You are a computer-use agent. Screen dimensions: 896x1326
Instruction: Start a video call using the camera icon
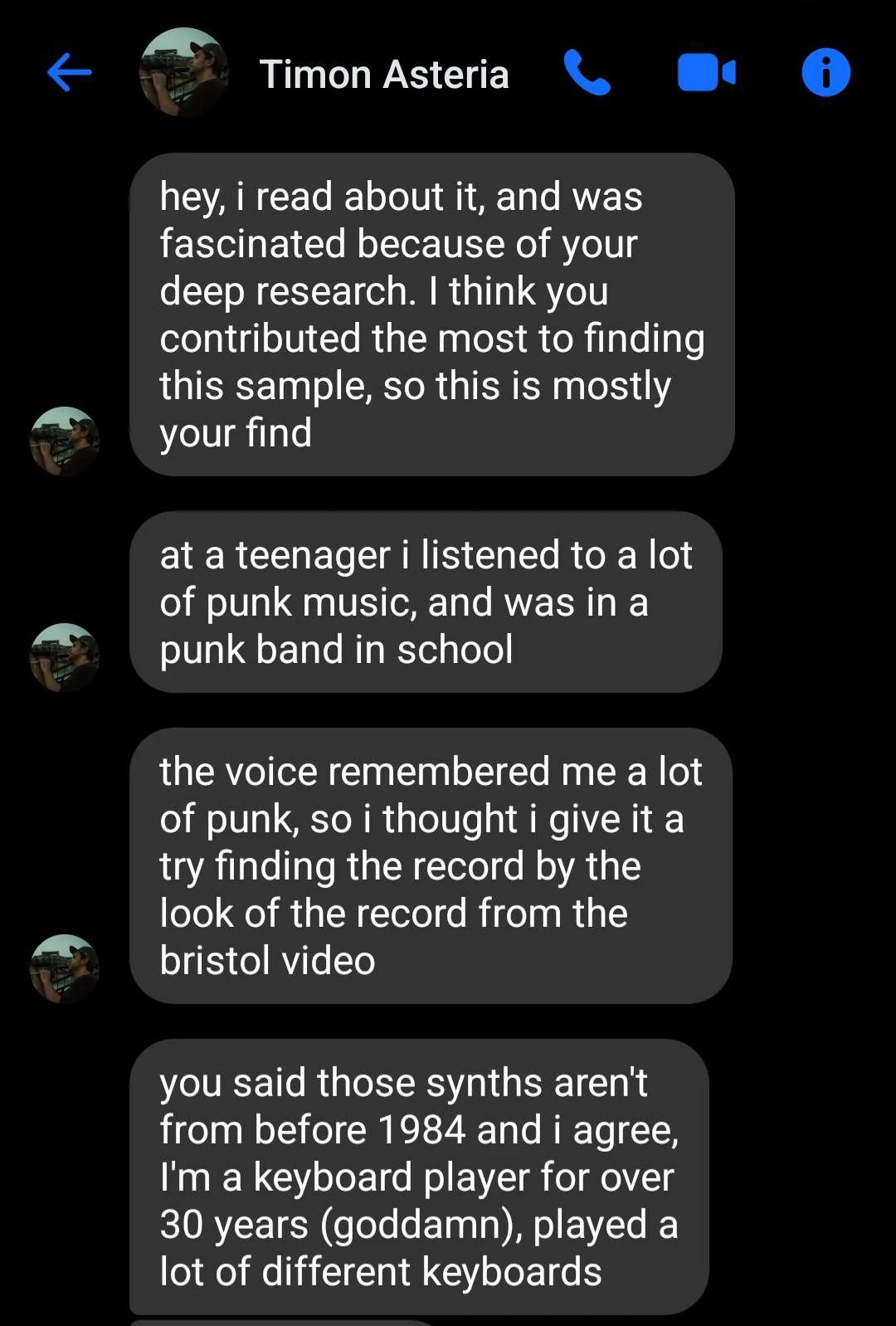(707, 73)
